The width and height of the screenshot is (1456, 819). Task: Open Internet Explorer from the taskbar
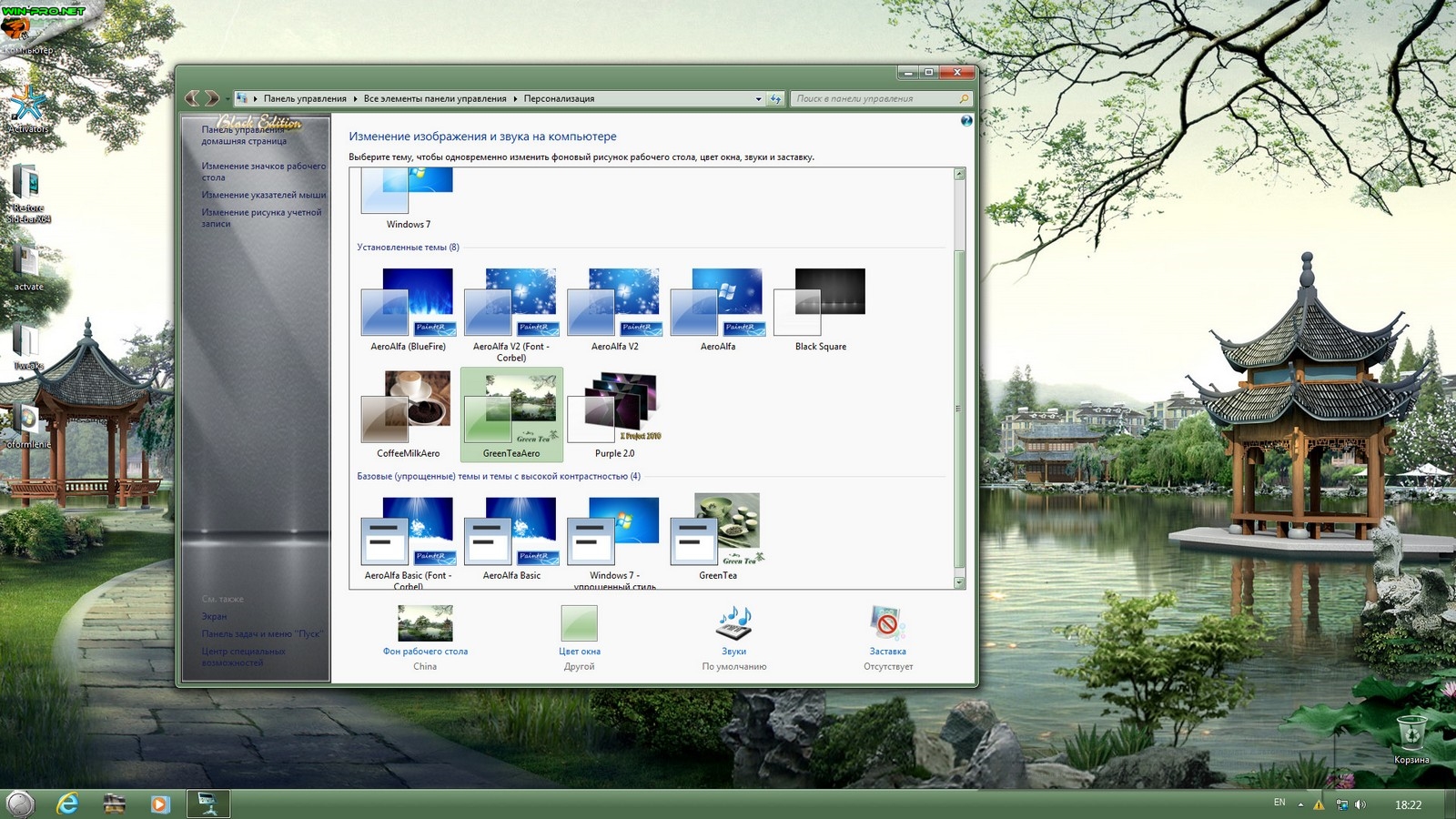[x=67, y=804]
